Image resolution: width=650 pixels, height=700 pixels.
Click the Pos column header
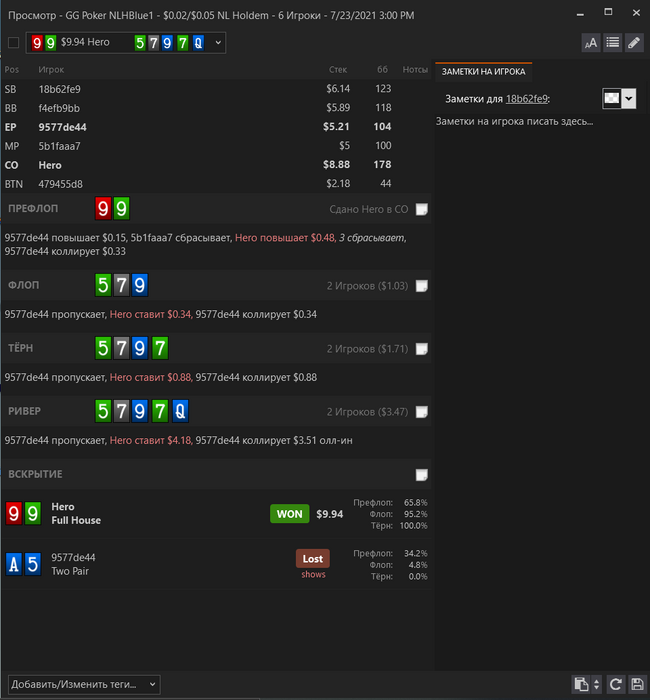point(12,70)
